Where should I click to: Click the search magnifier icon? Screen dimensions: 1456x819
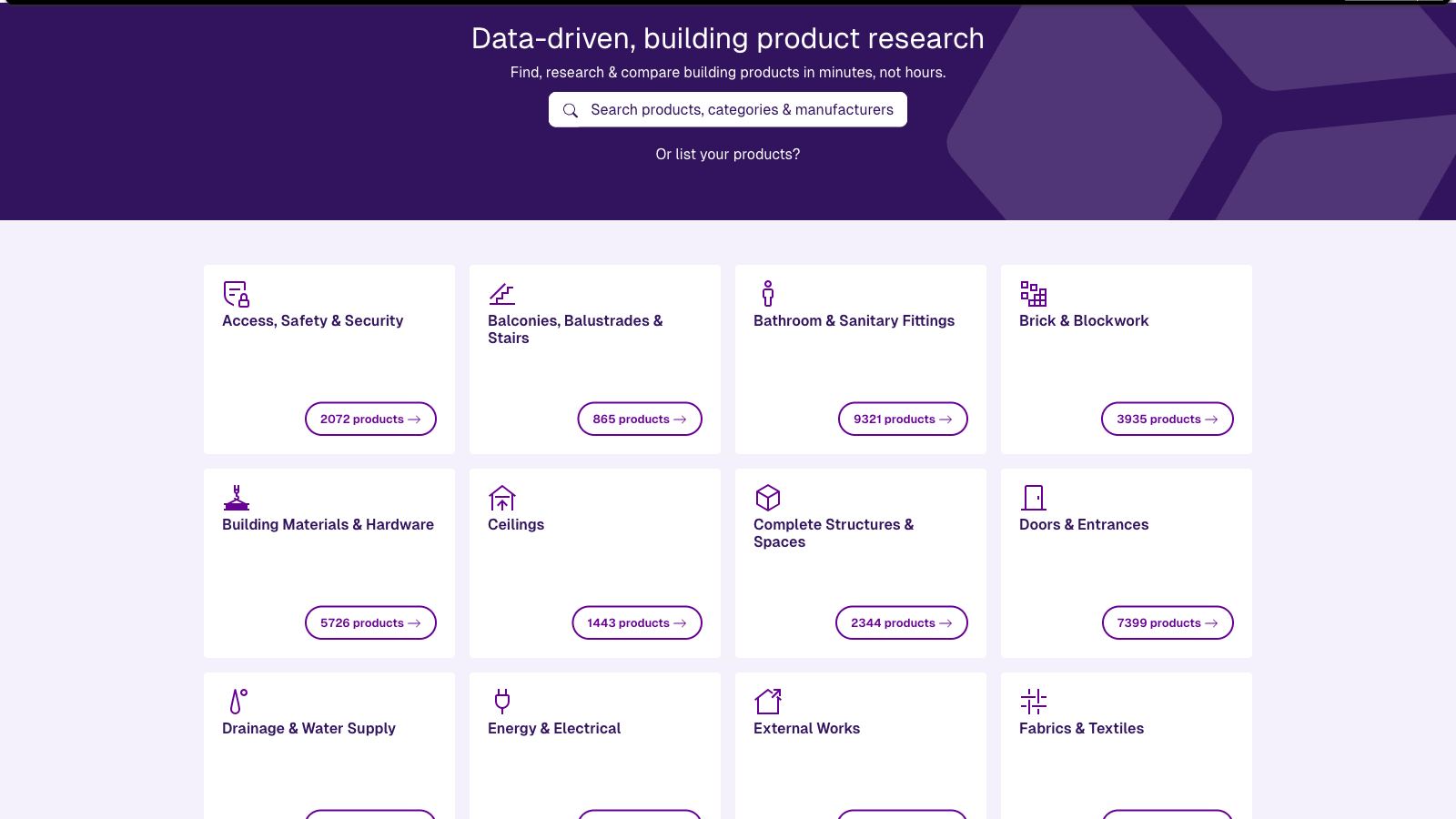[x=571, y=110]
